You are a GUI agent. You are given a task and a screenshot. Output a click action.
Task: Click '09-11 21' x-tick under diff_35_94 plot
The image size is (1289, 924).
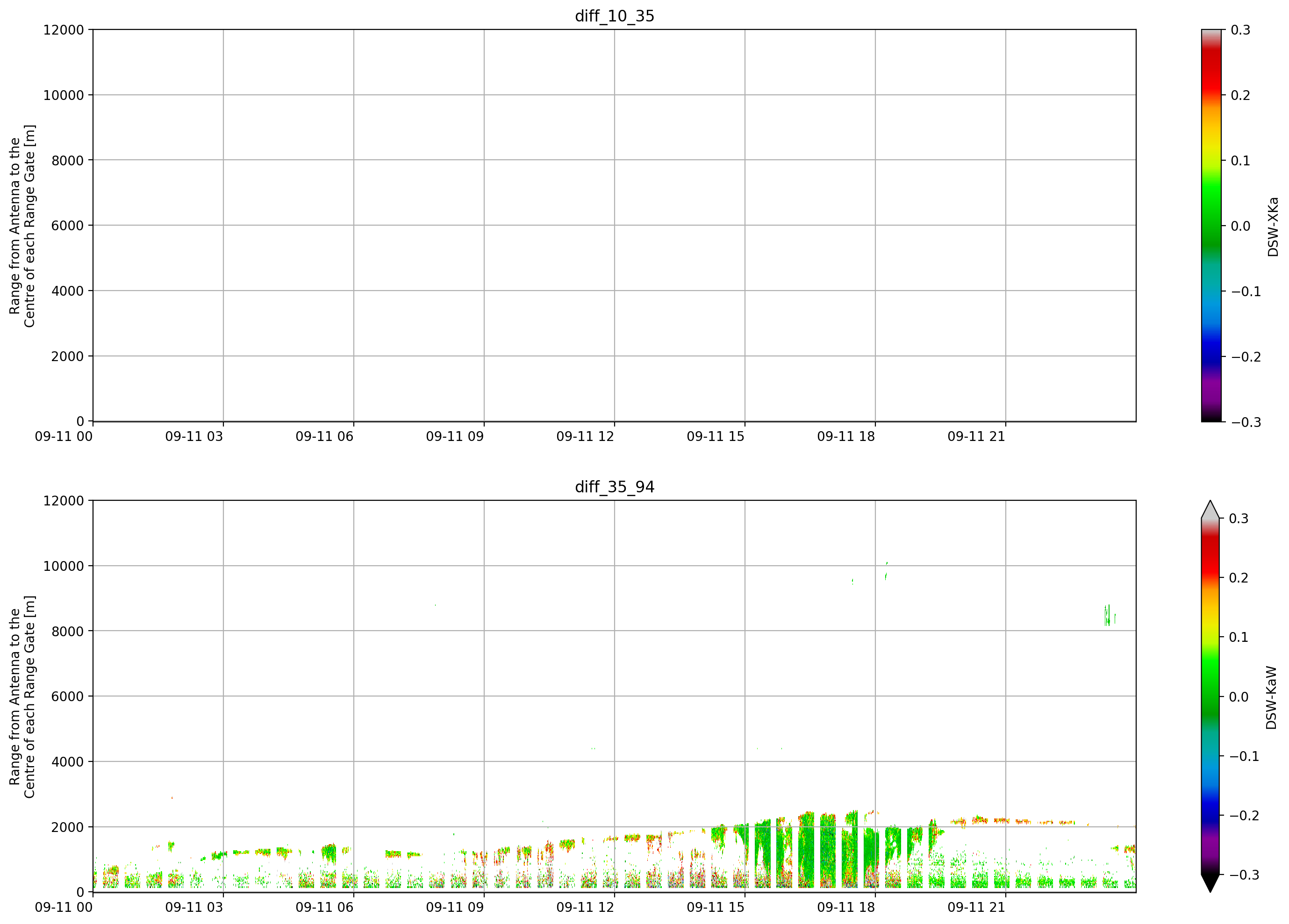click(x=976, y=907)
